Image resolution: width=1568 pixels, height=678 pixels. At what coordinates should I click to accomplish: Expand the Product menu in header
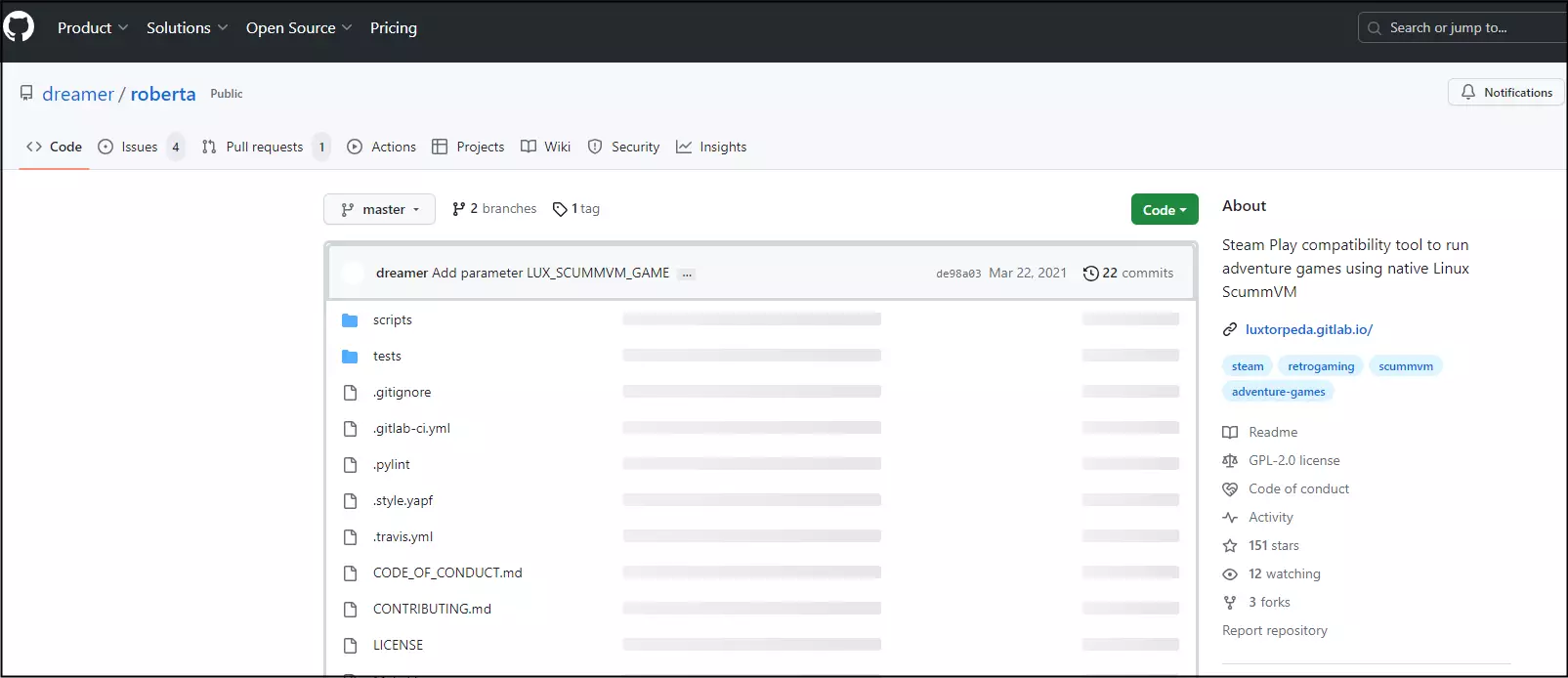92,28
